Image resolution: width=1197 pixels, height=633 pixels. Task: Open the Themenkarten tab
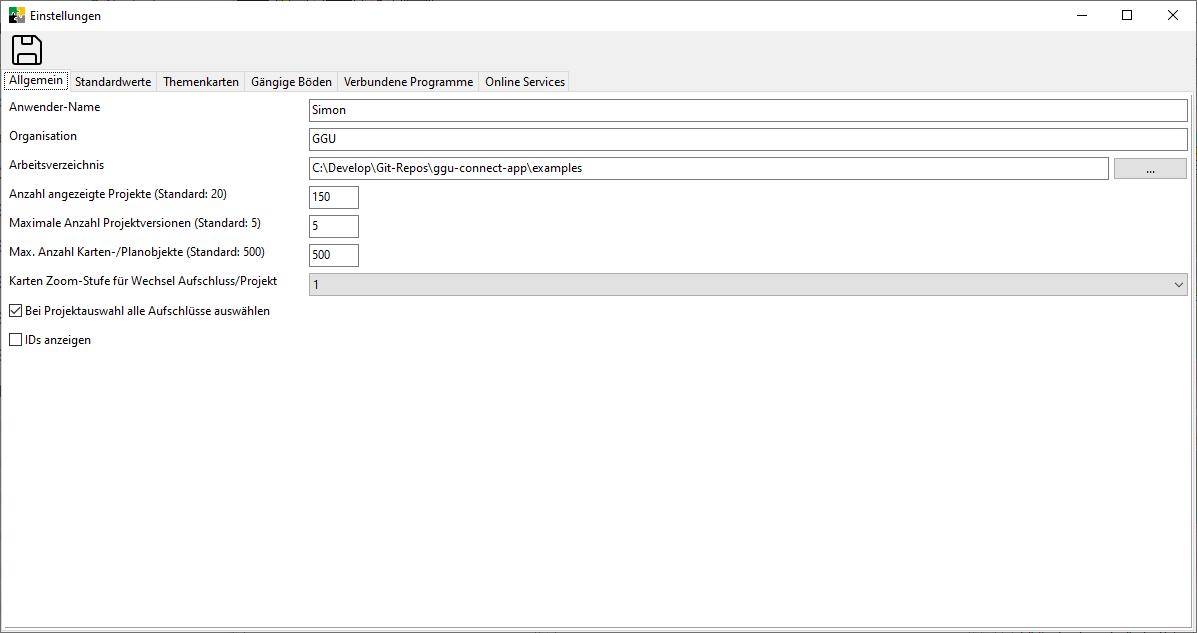pyautogui.click(x=201, y=82)
